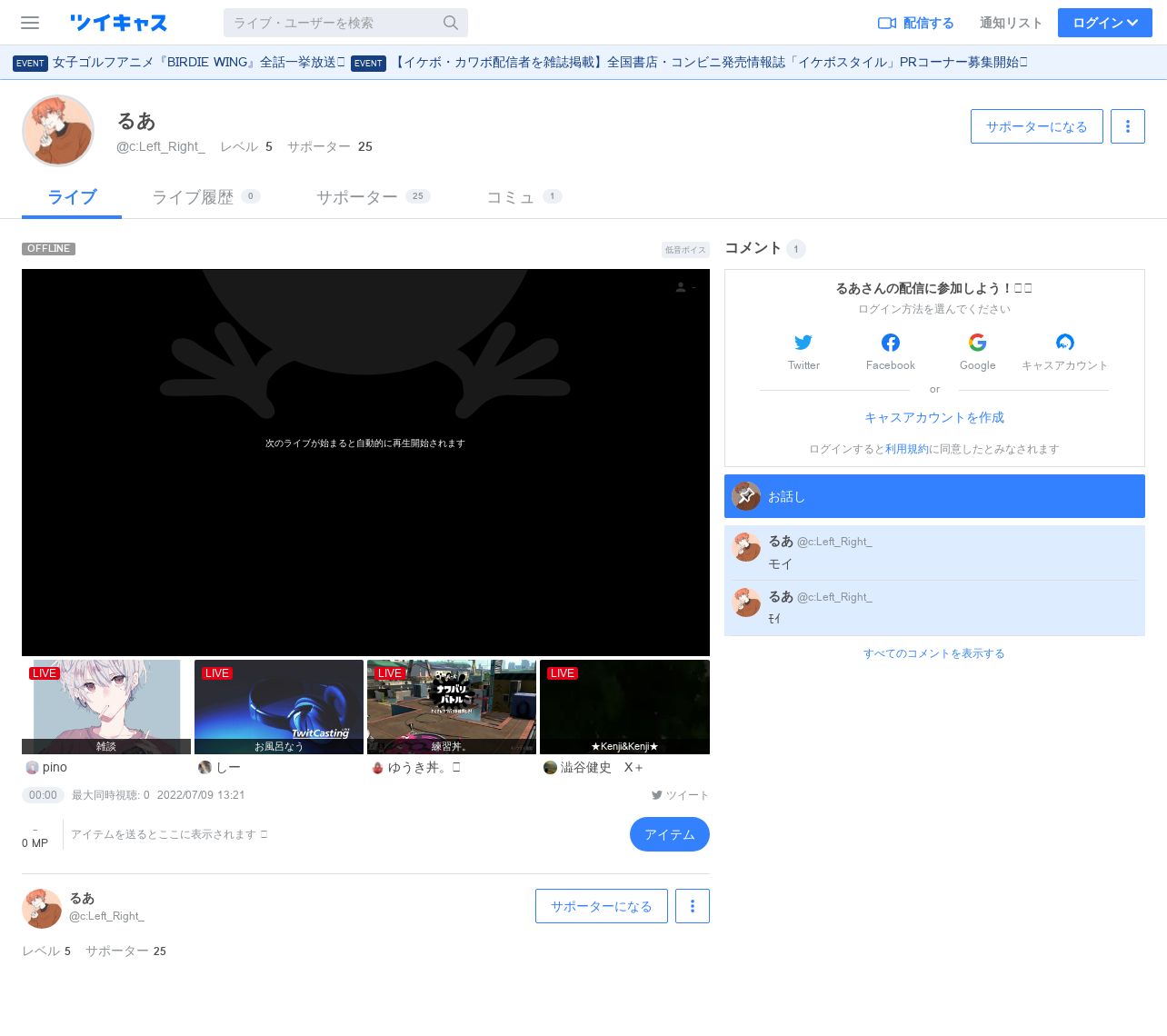Click the first EVENT badge
Viewport: 1167px width, 1036px height.
point(30,64)
